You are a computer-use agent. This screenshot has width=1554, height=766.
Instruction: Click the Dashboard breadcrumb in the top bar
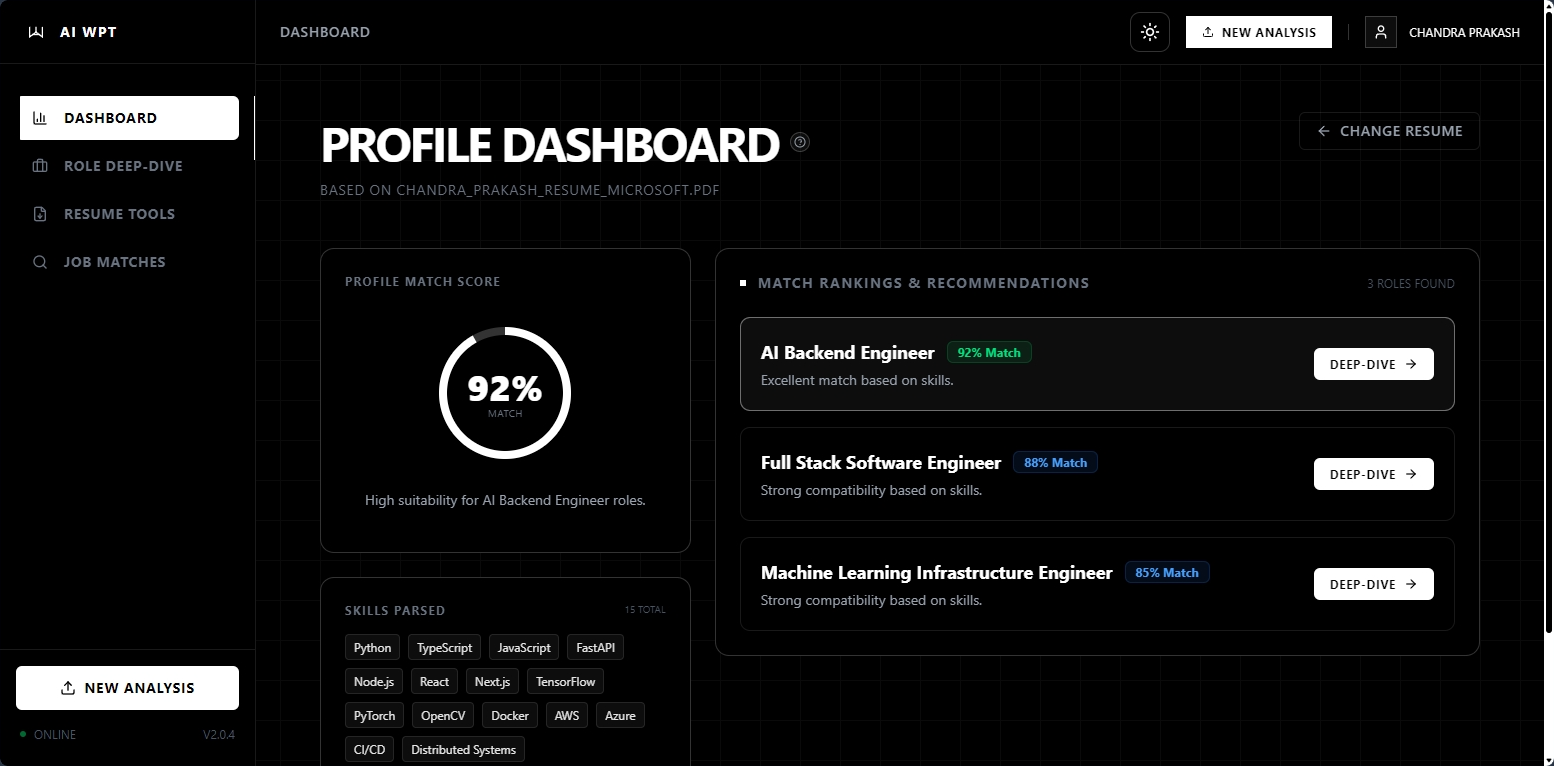[325, 32]
